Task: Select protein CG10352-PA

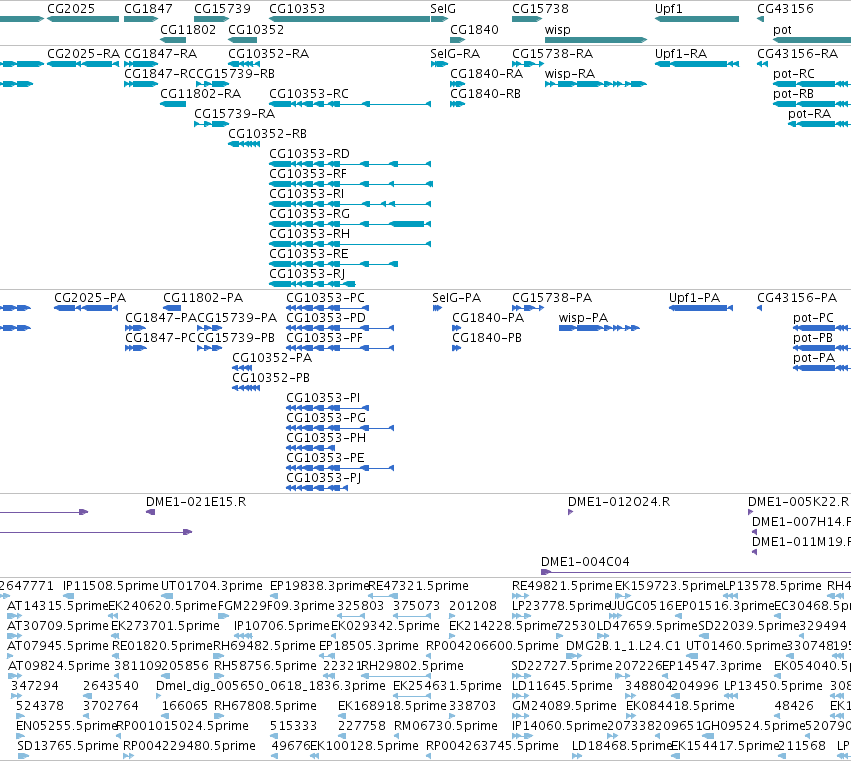Action: pos(242,368)
